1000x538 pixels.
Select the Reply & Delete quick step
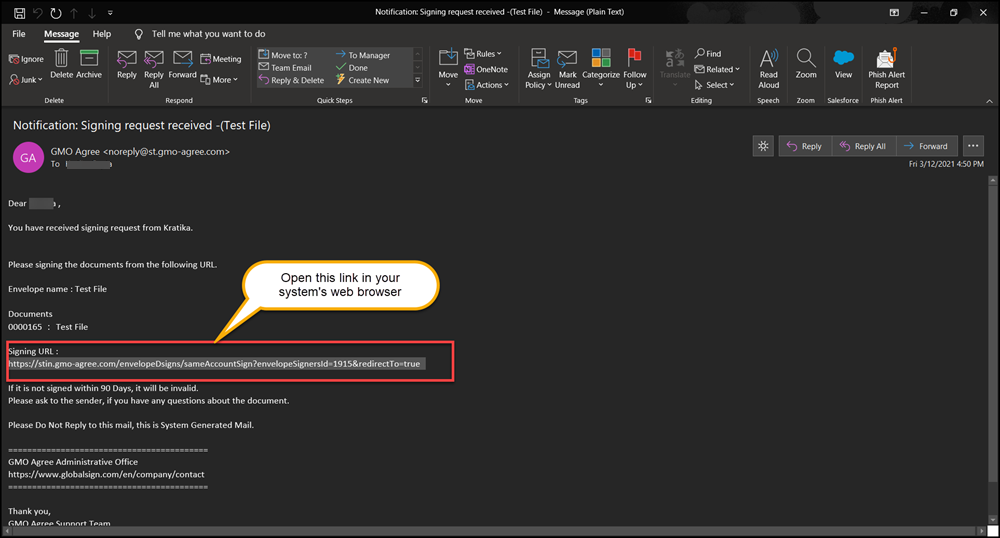(291, 80)
